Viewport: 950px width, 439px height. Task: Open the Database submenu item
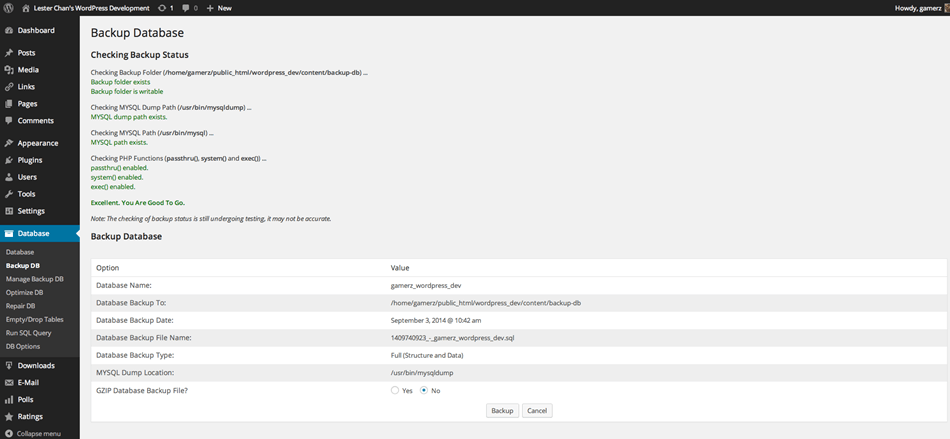20,252
